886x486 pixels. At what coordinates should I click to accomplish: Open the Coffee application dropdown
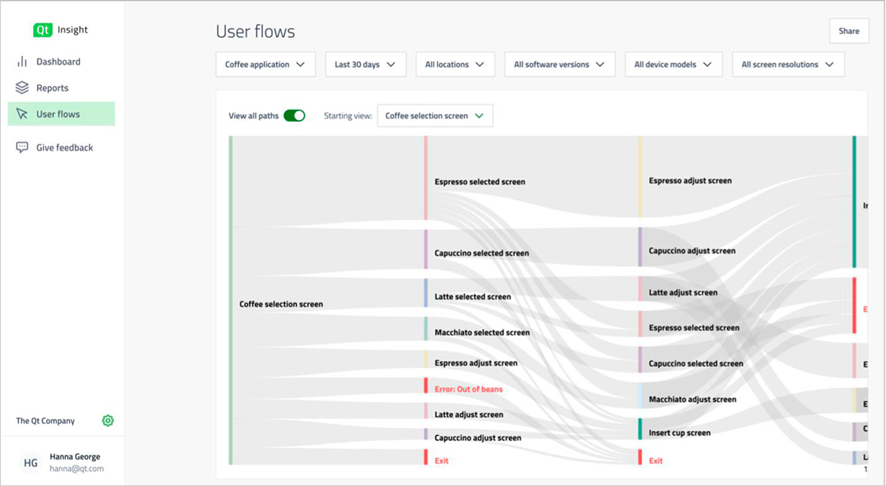[x=266, y=65]
